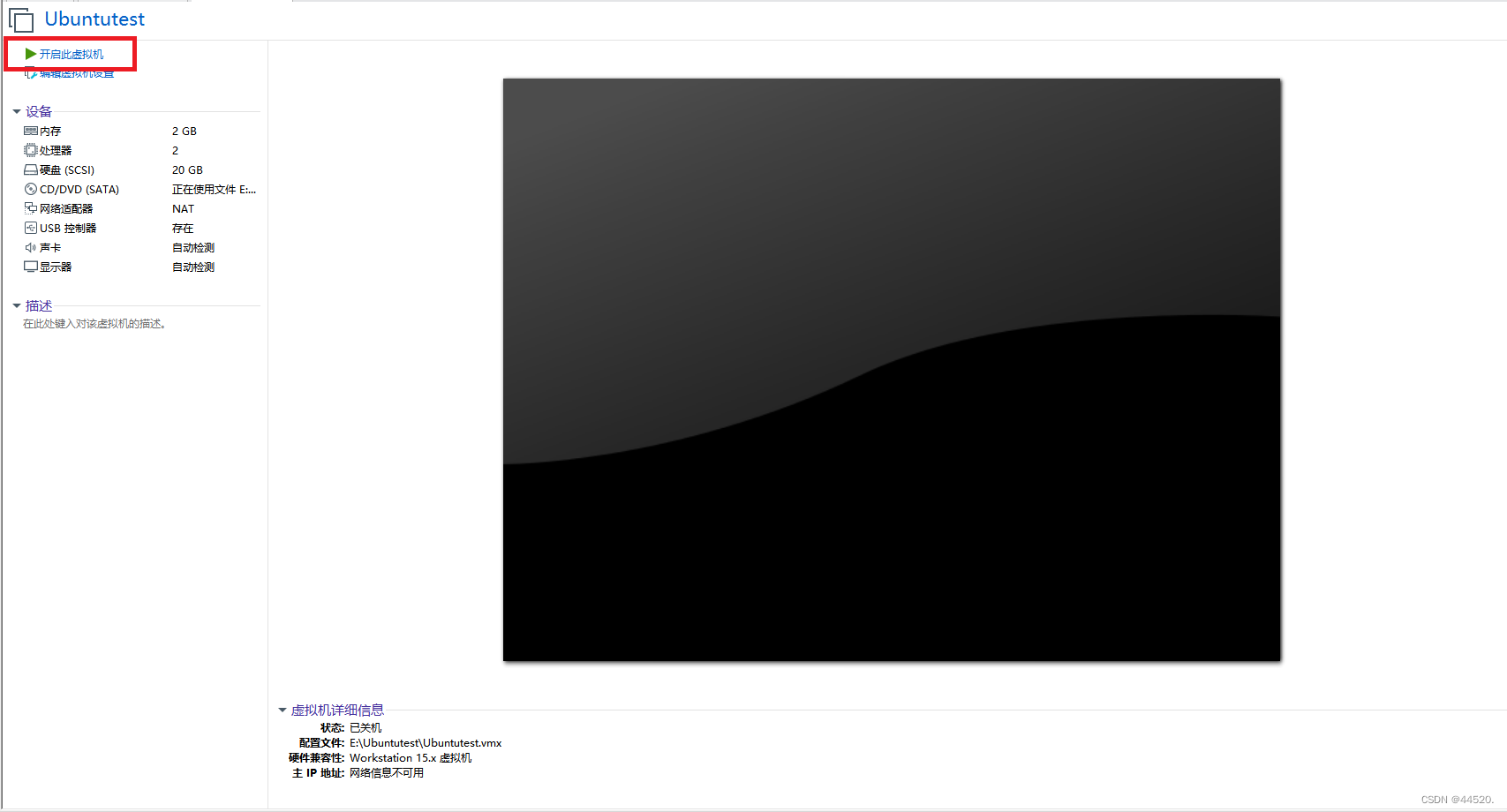Click the 已关机 status value
Viewport: 1507px width, 812px height.
click(365, 728)
